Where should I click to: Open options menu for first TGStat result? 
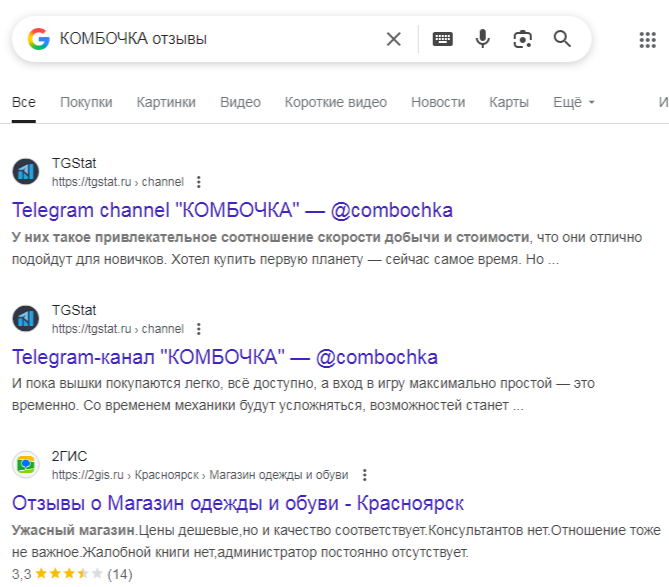tap(199, 182)
